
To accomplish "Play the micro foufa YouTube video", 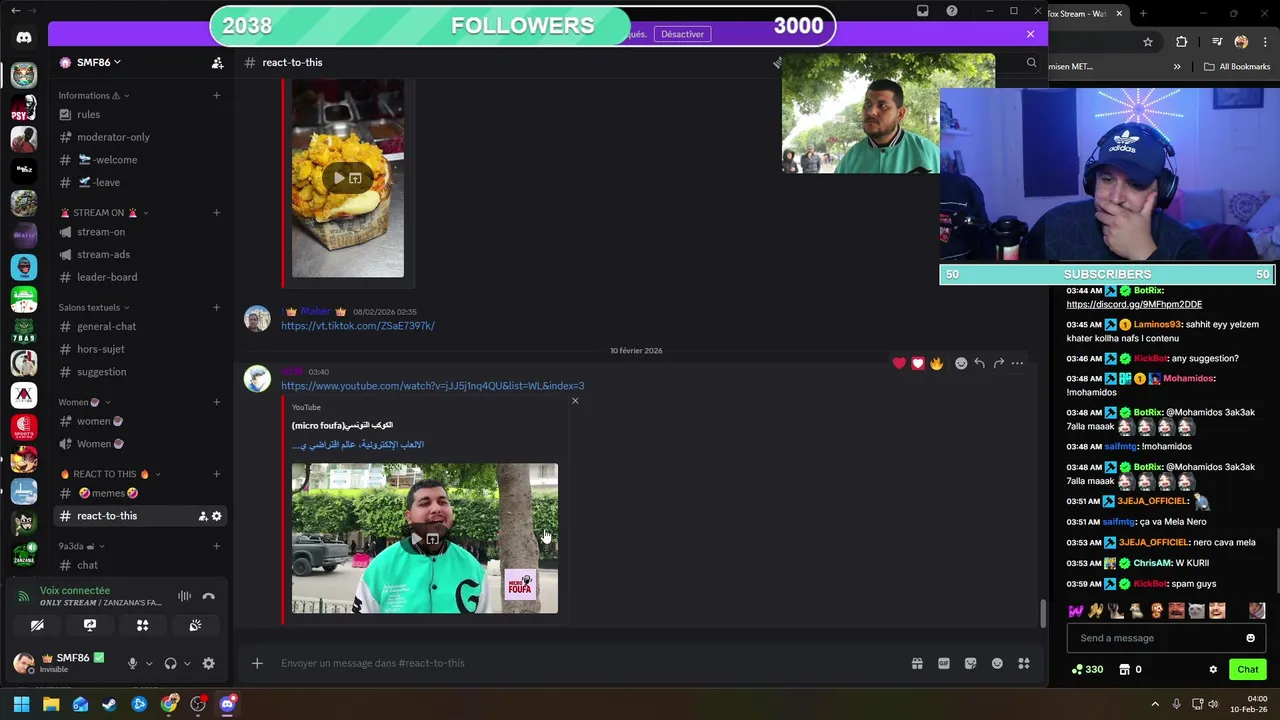I will pos(417,539).
